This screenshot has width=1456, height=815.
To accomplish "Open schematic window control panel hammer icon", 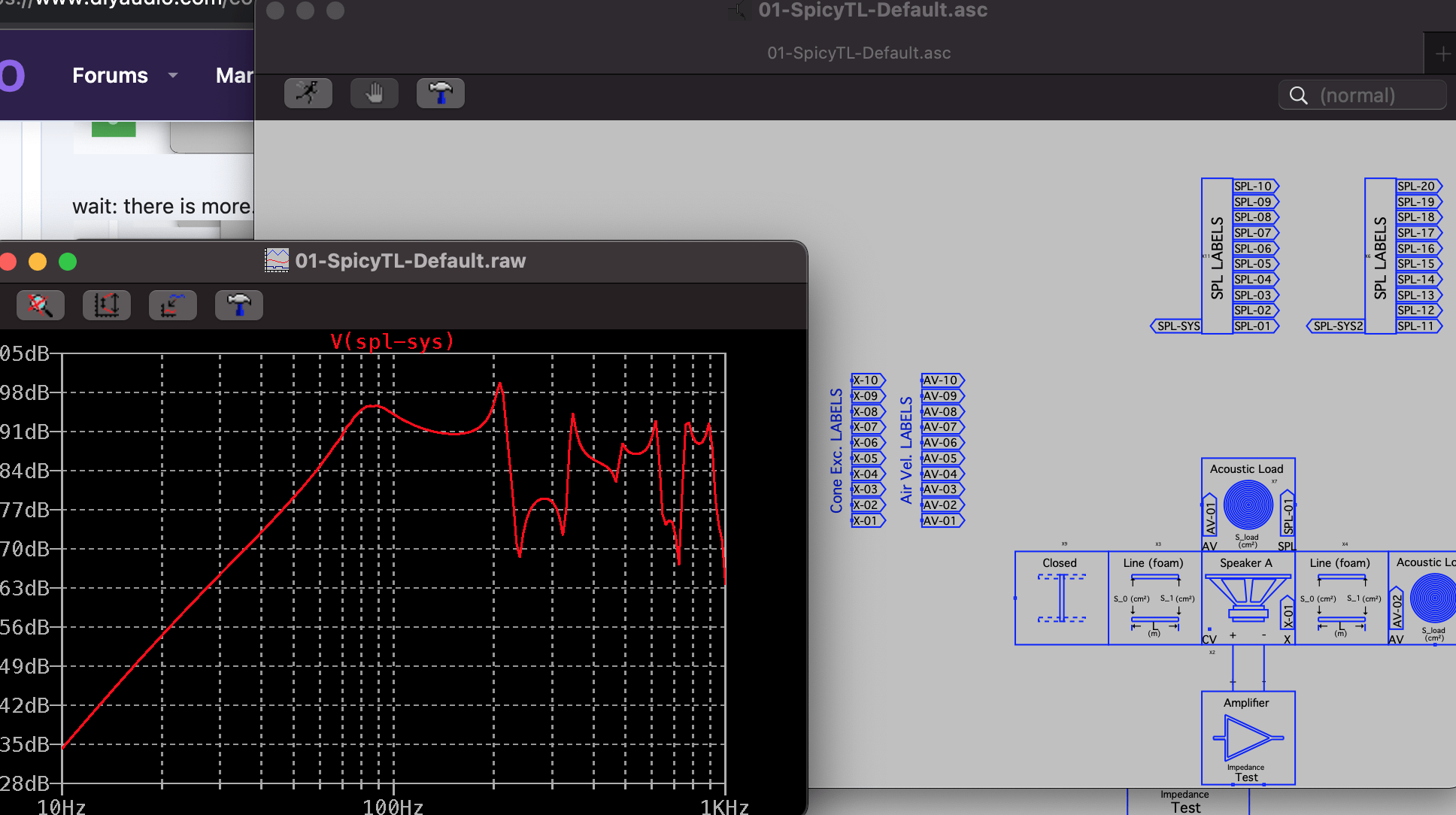I will 441,93.
